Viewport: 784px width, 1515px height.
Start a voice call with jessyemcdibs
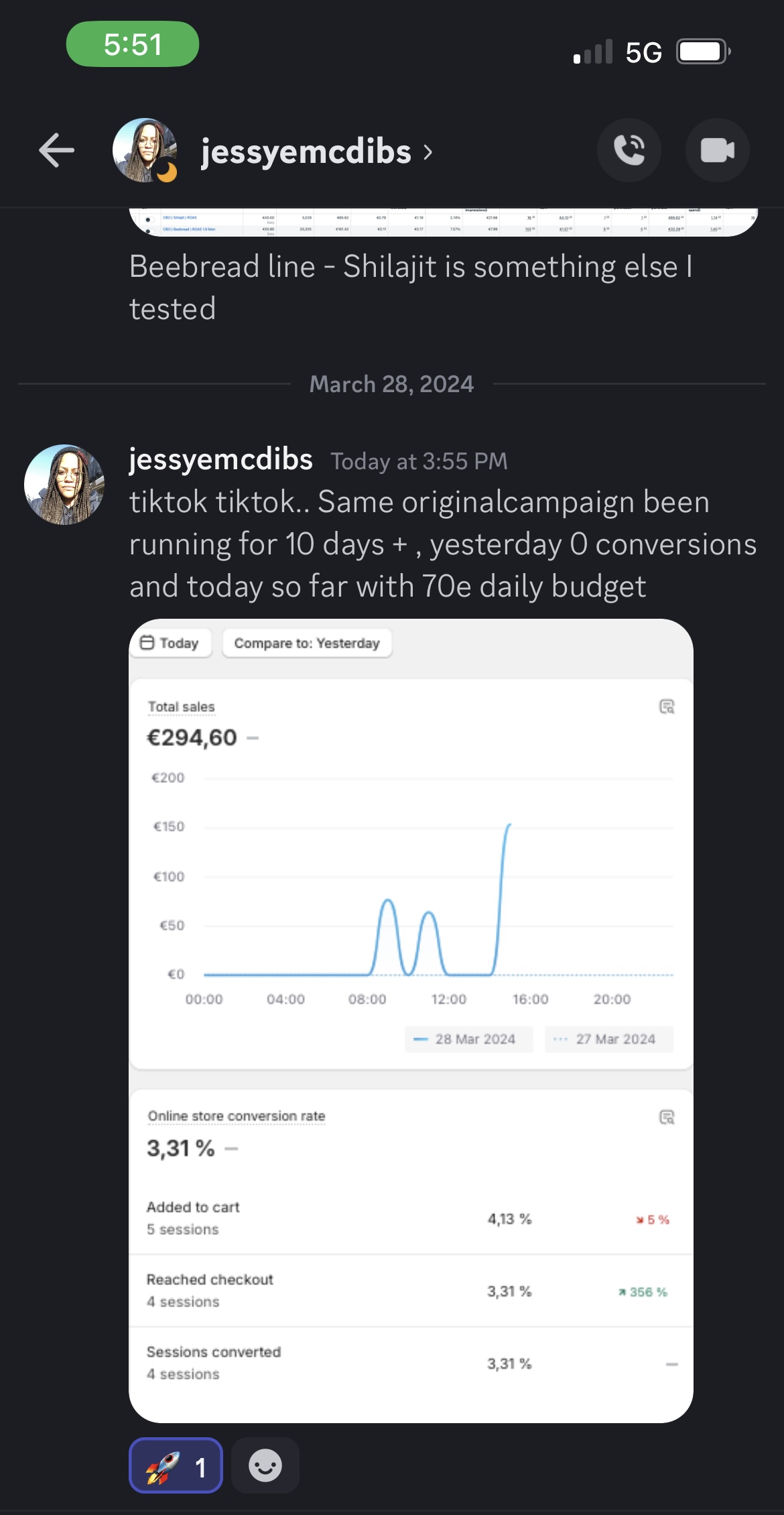pos(630,150)
